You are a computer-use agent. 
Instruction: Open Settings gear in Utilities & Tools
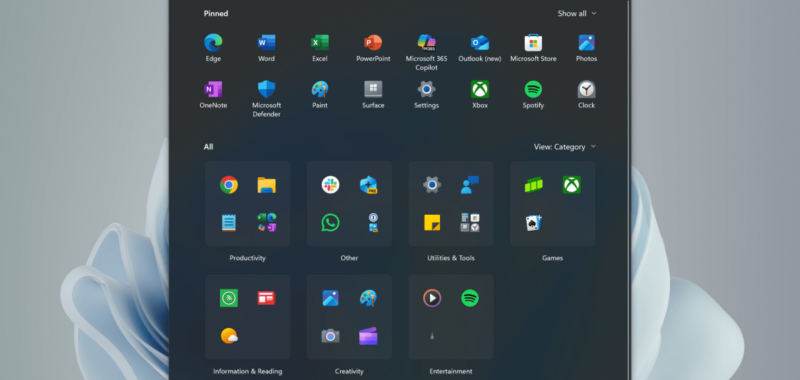(432, 185)
